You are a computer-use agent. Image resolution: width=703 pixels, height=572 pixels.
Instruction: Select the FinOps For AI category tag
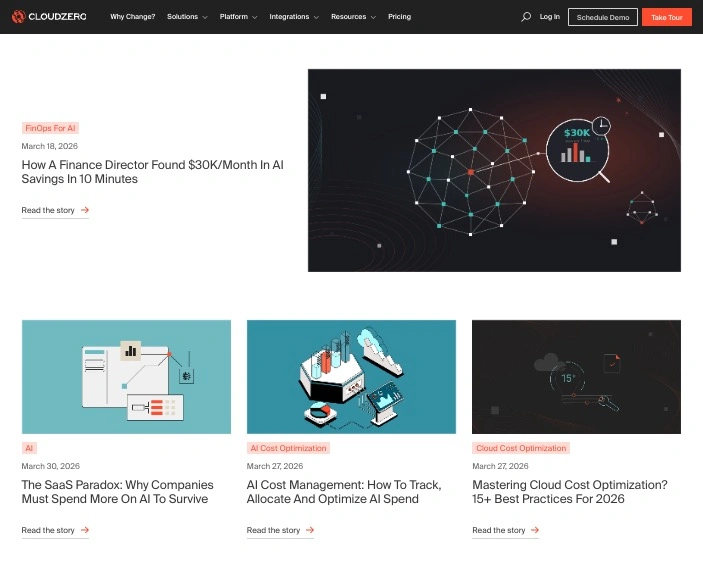coord(50,128)
